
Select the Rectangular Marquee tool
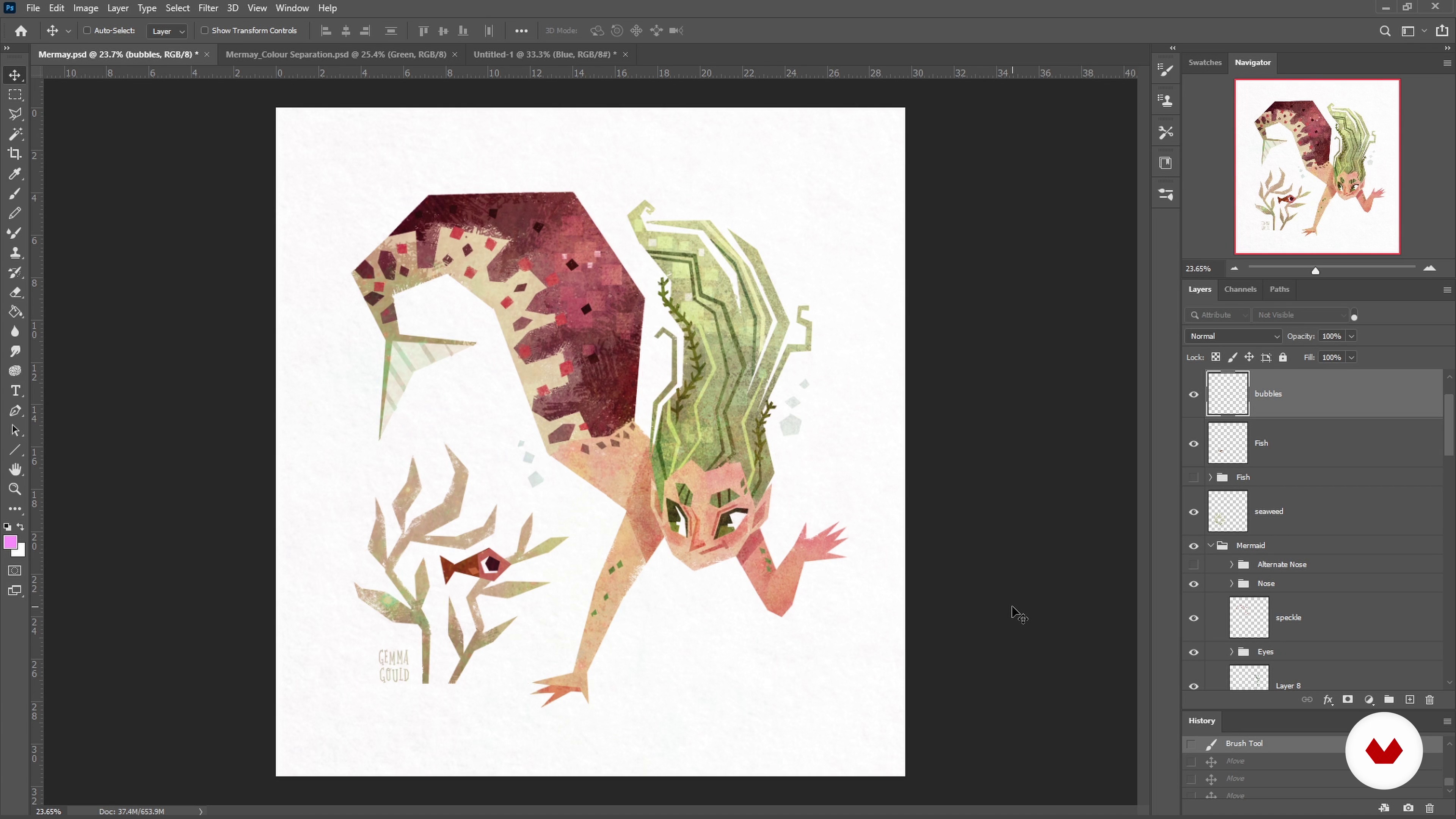pyautogui.click(x=15, y=95)
